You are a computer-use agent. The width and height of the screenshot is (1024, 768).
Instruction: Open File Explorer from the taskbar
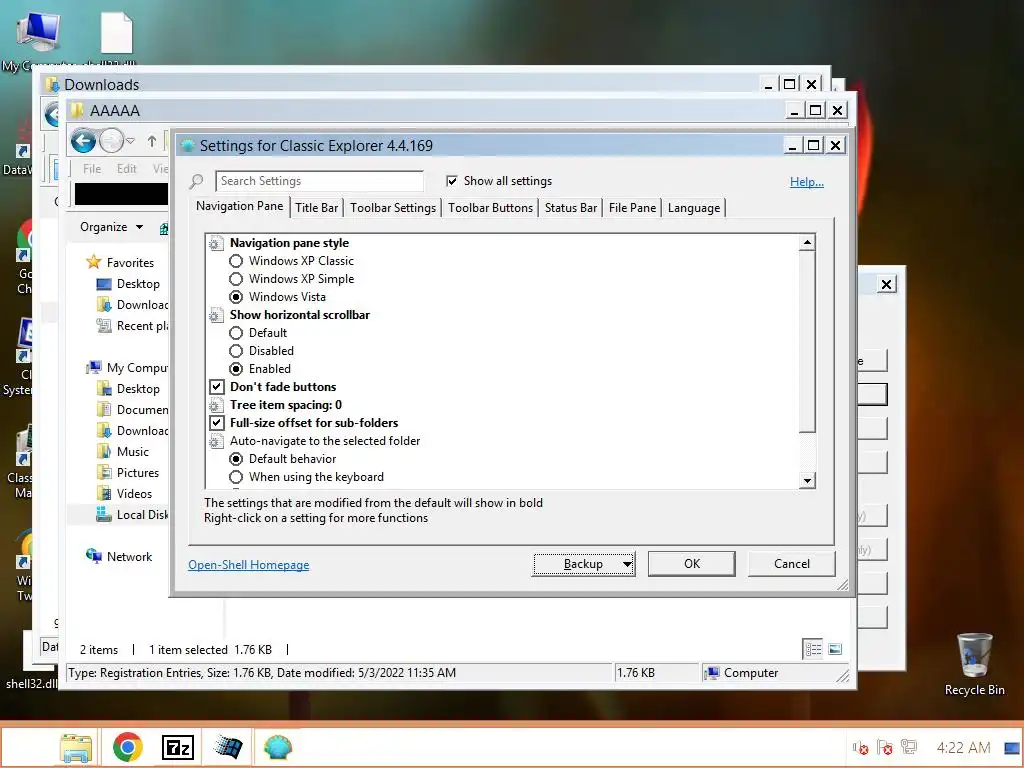tap(76, 748)
